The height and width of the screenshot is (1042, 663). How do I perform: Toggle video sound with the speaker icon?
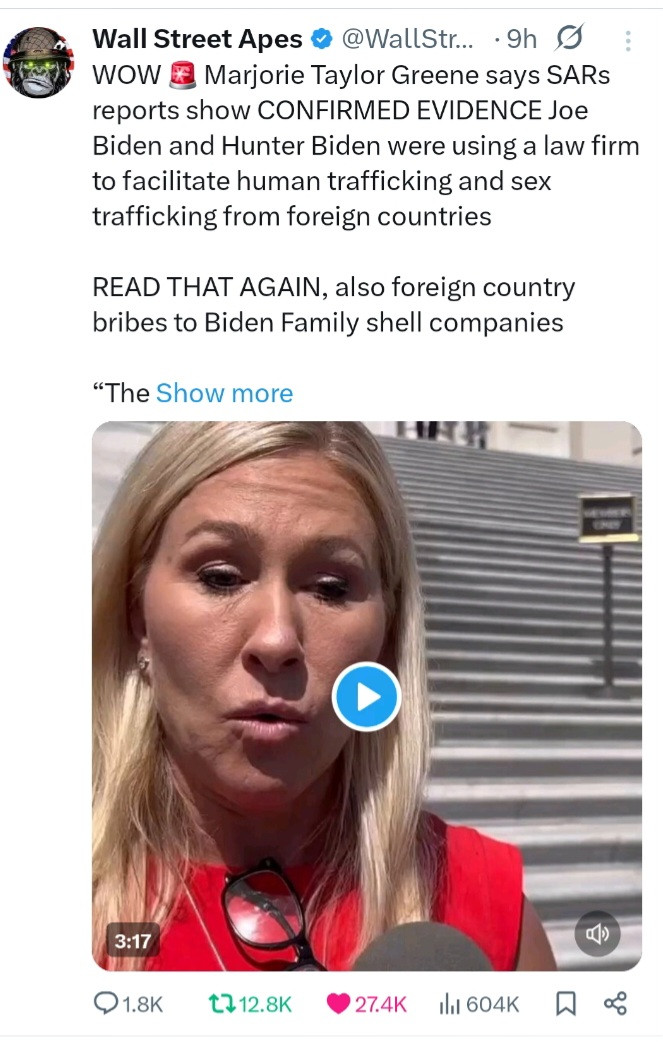point(597,934)
